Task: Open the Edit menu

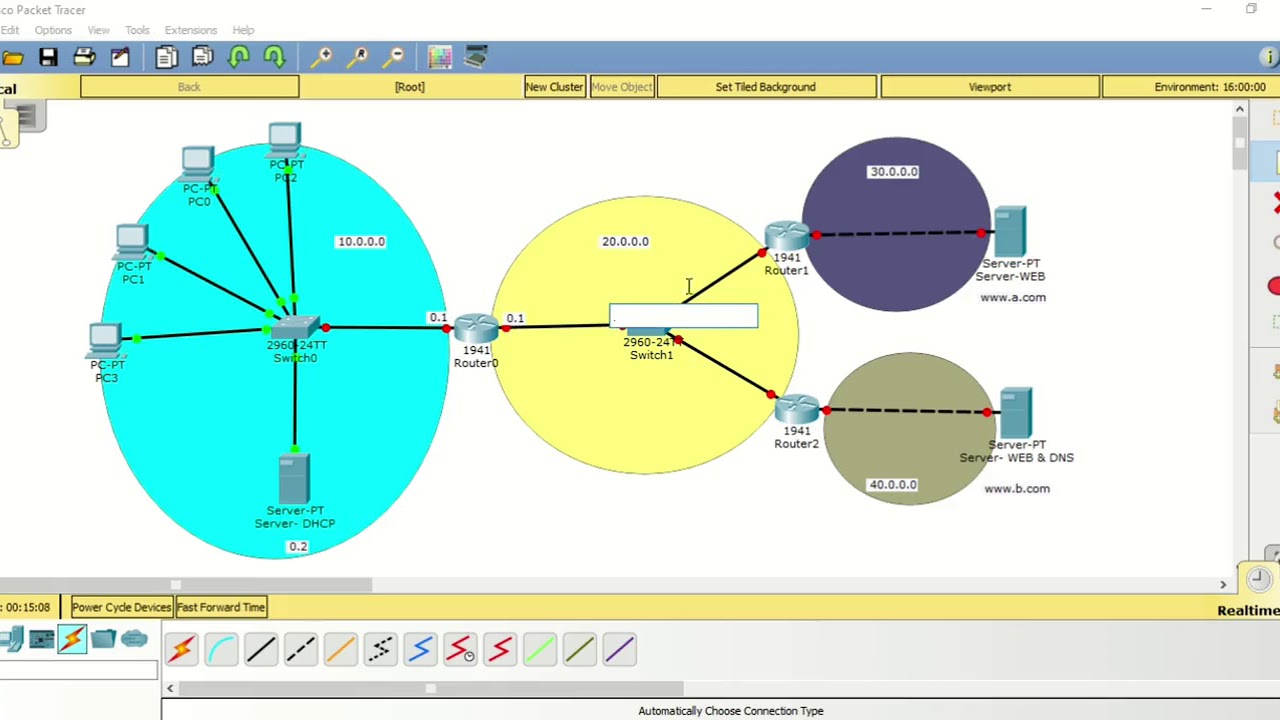Action: [x=10, y=30]
